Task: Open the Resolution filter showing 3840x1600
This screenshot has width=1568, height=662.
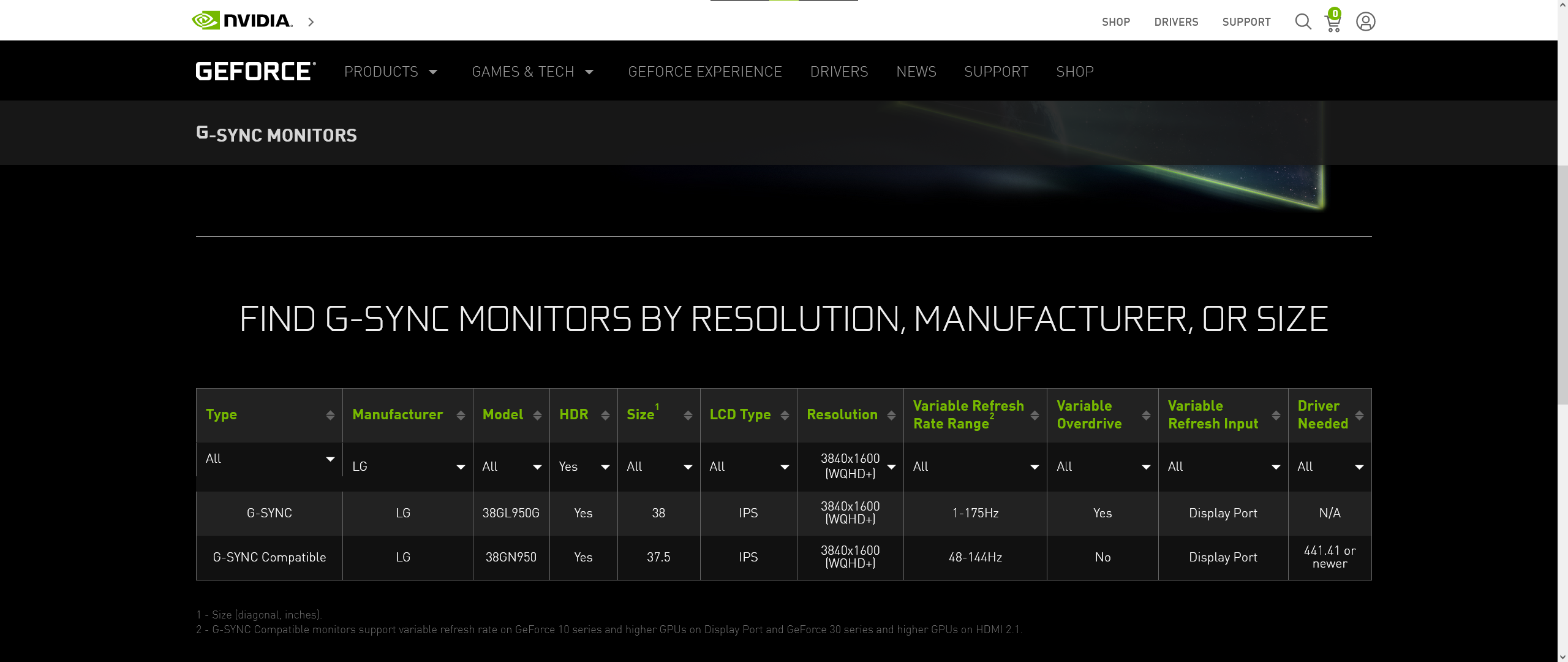Action: tap(850, 466)
